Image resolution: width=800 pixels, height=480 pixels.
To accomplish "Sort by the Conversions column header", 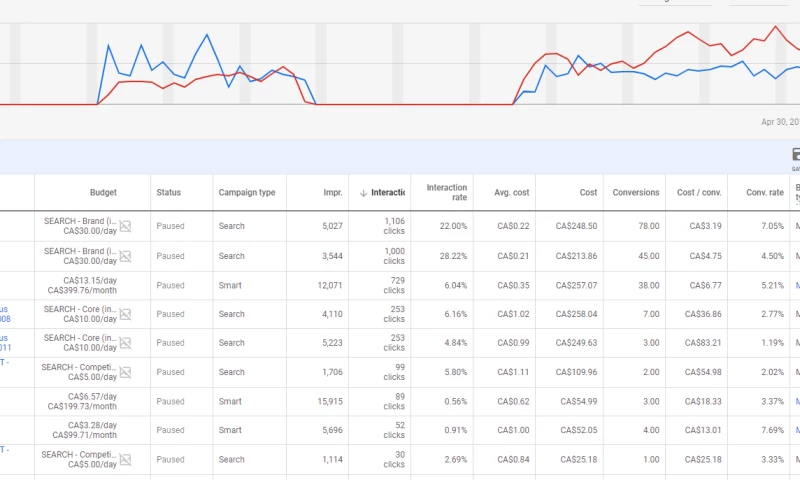I will tap(636, 193).
